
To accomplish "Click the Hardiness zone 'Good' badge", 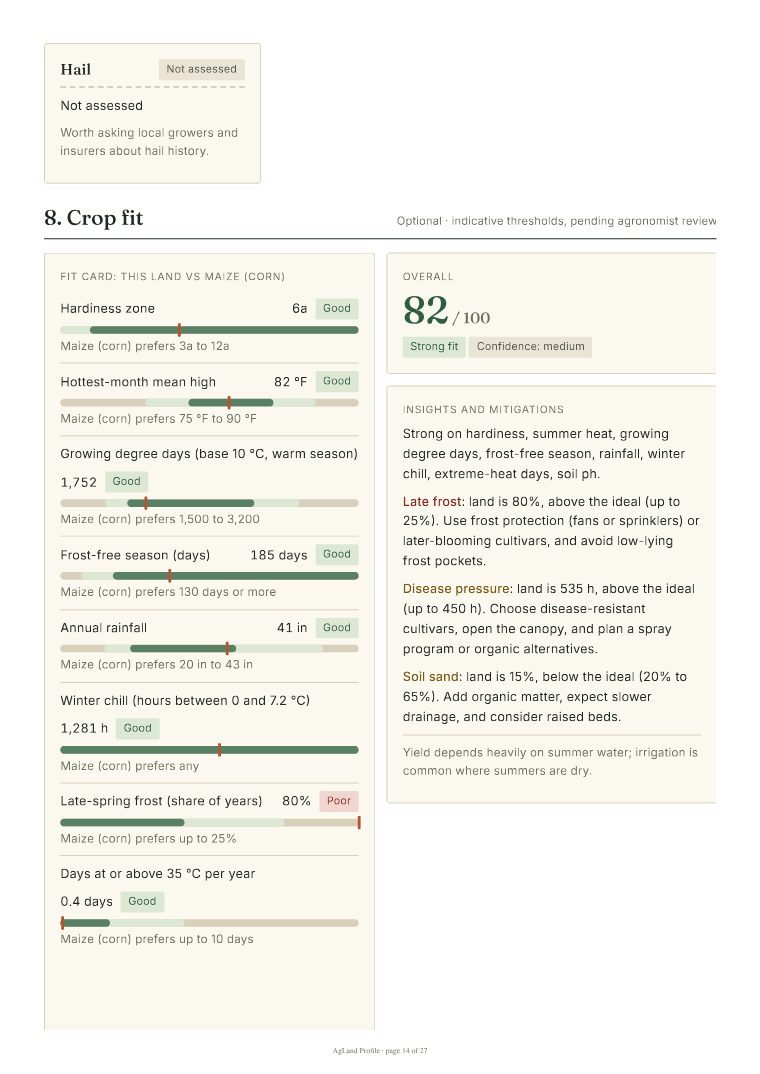I will [337, 308].
